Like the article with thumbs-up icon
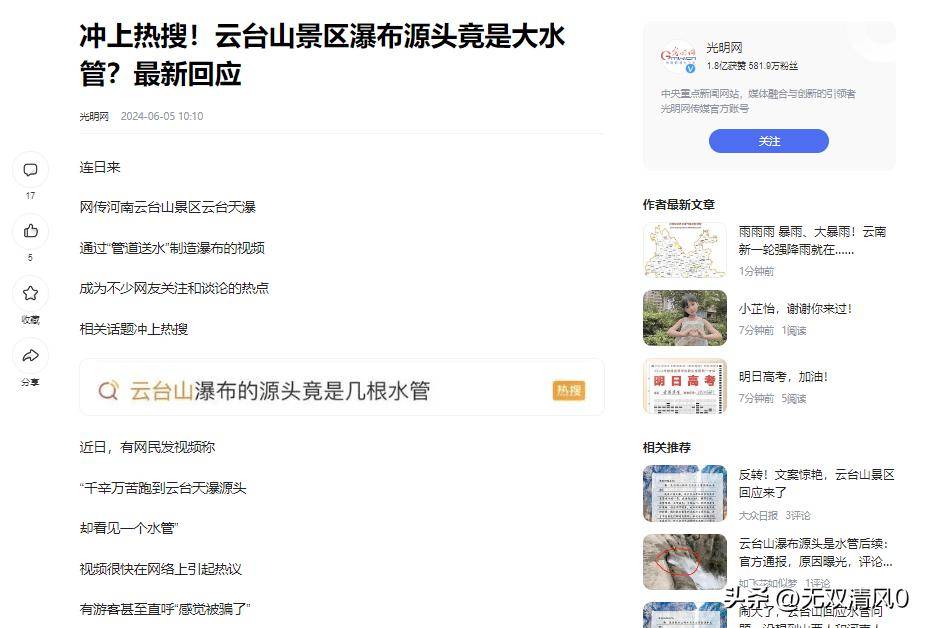This screenshot has width=927, height=628. (x=30, y=231)
